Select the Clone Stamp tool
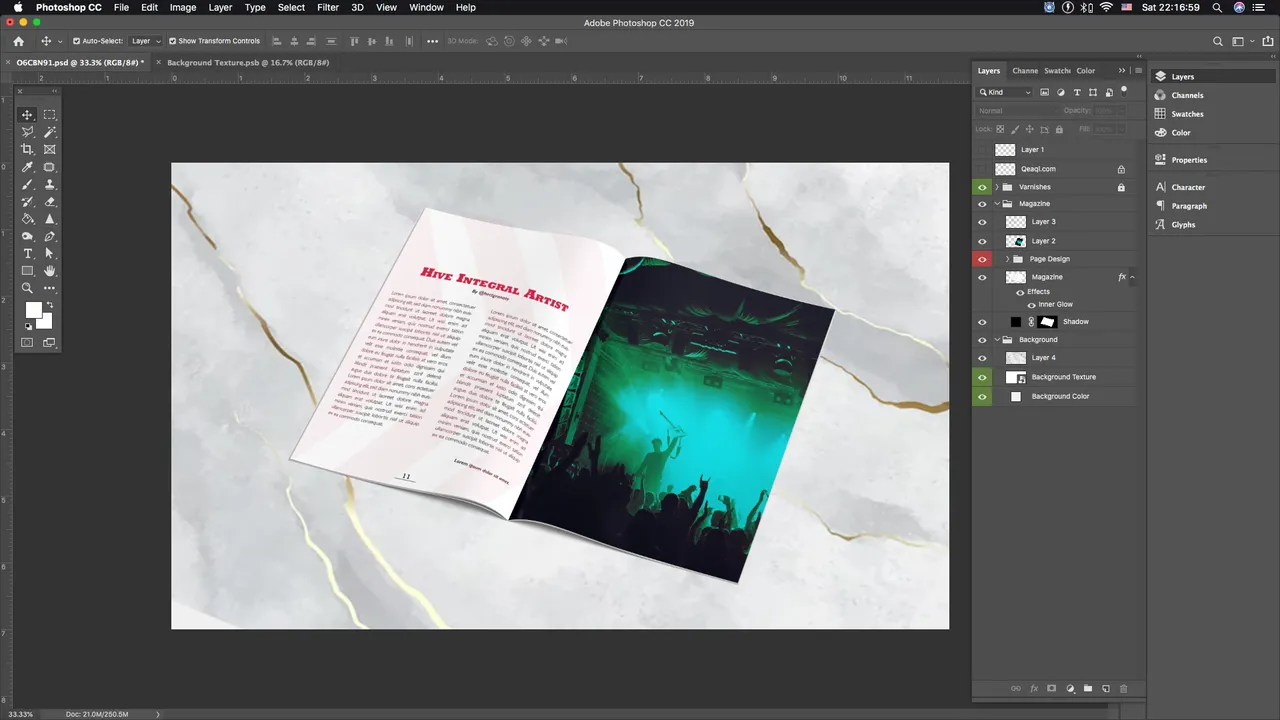Image resolution: width=1280 pixels, height=720 pixels. [49, 184]
